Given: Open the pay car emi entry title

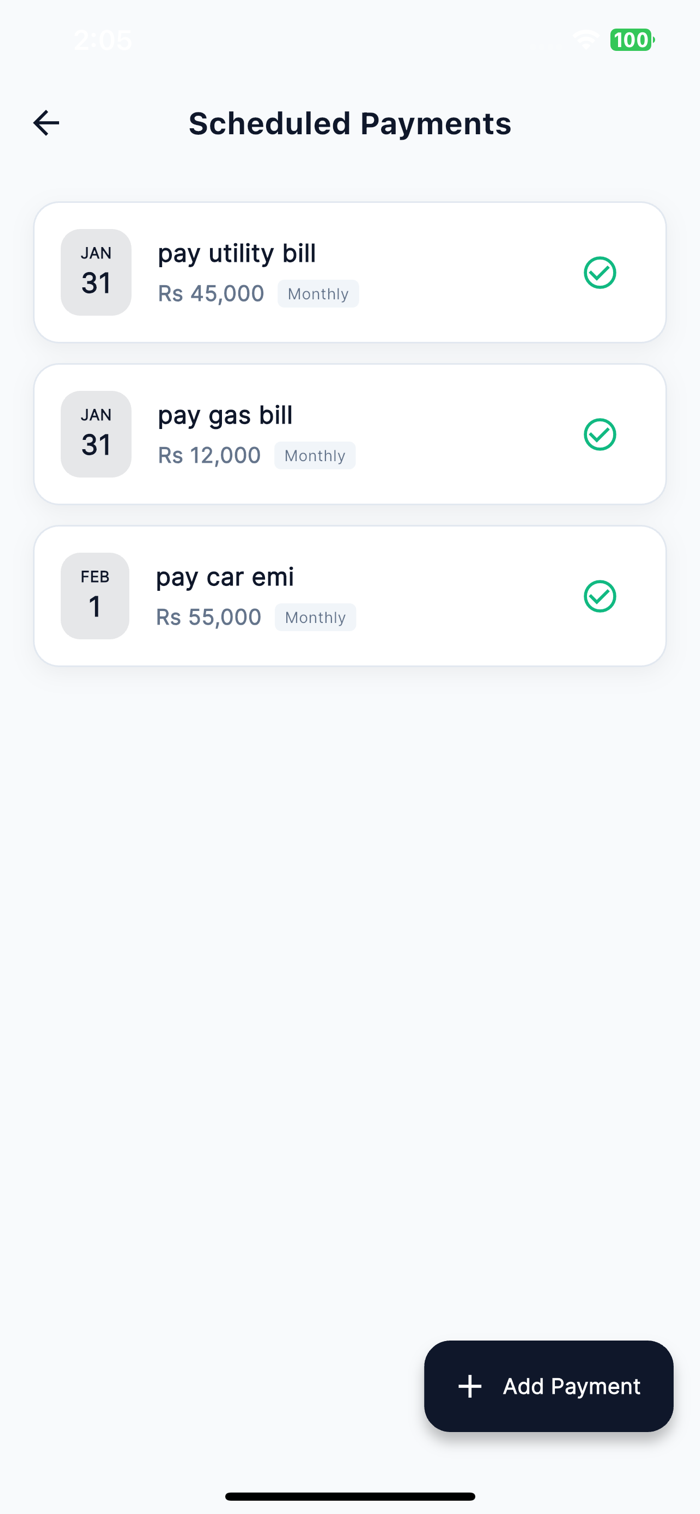Looking at the screenshot, I should click(x=225, y=577).
